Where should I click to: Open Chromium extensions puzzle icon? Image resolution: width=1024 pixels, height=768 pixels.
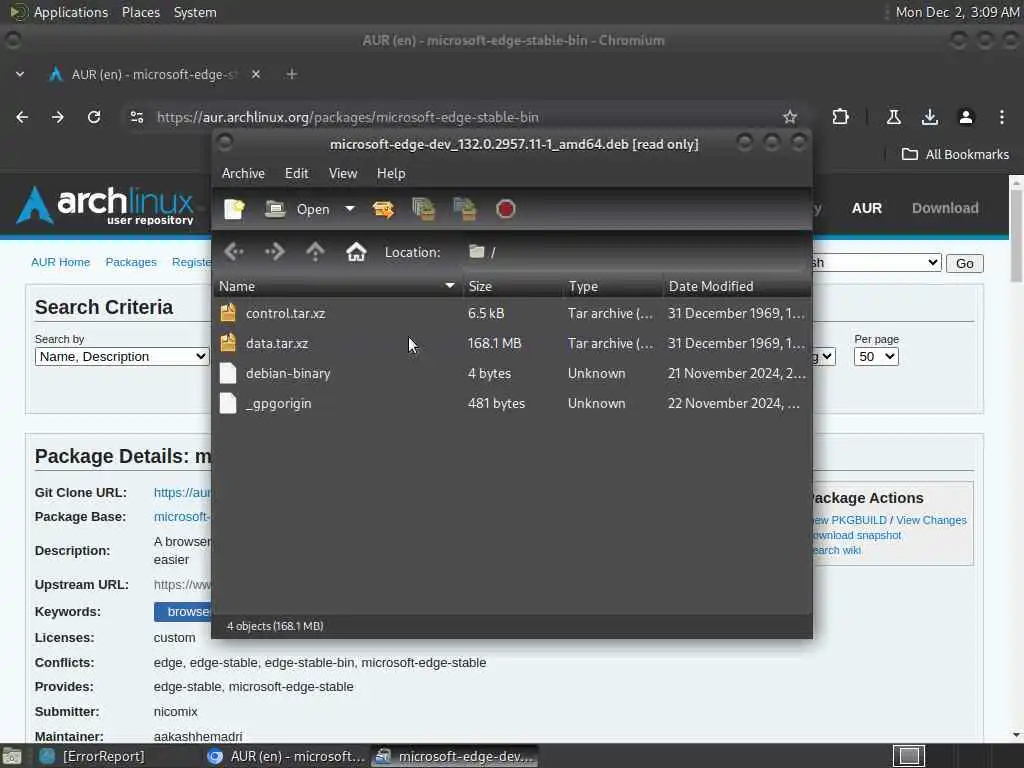(x=840, y=117)
